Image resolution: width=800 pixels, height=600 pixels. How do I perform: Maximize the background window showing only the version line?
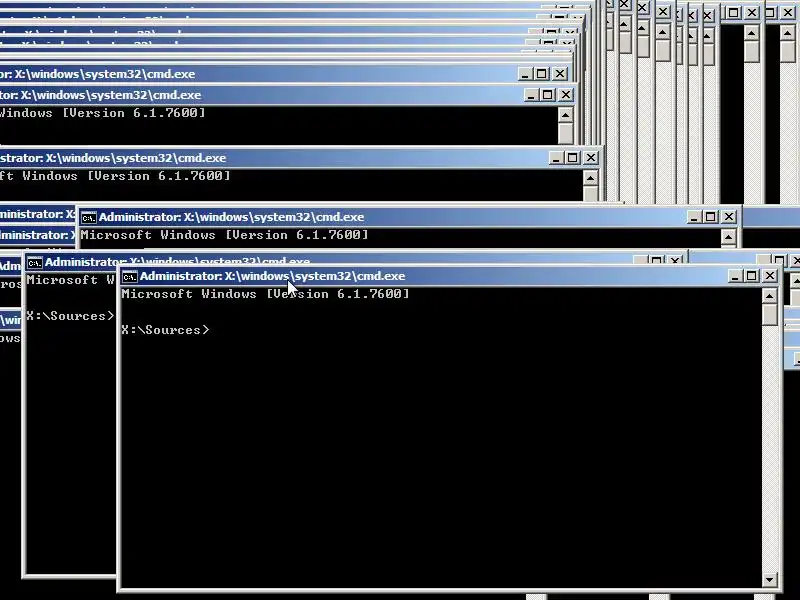coord(711,217)
